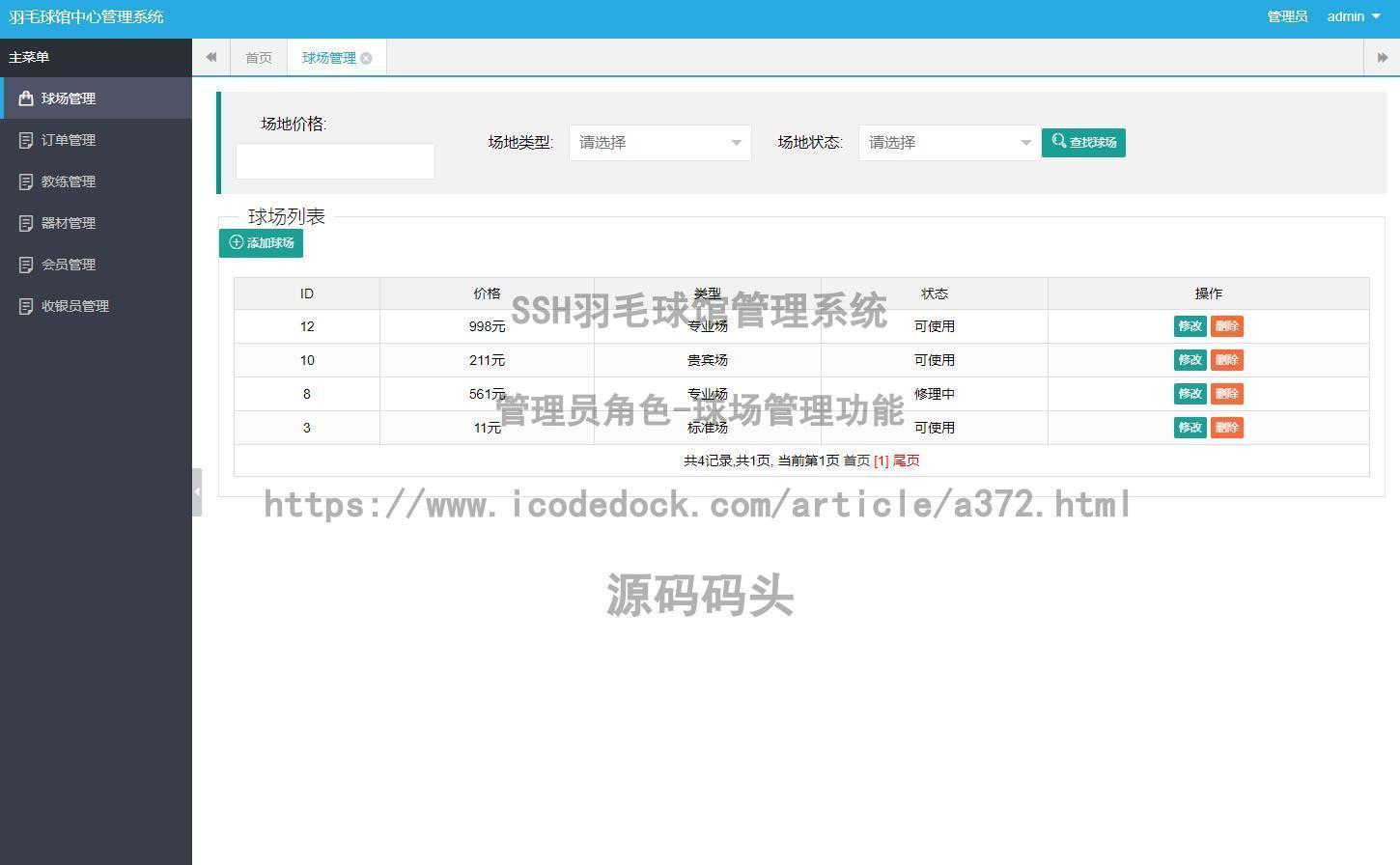The width and height of the screenshot is (1400, 865).
Task: Close the 球场管理 tab
Action: tap(366, 58)
